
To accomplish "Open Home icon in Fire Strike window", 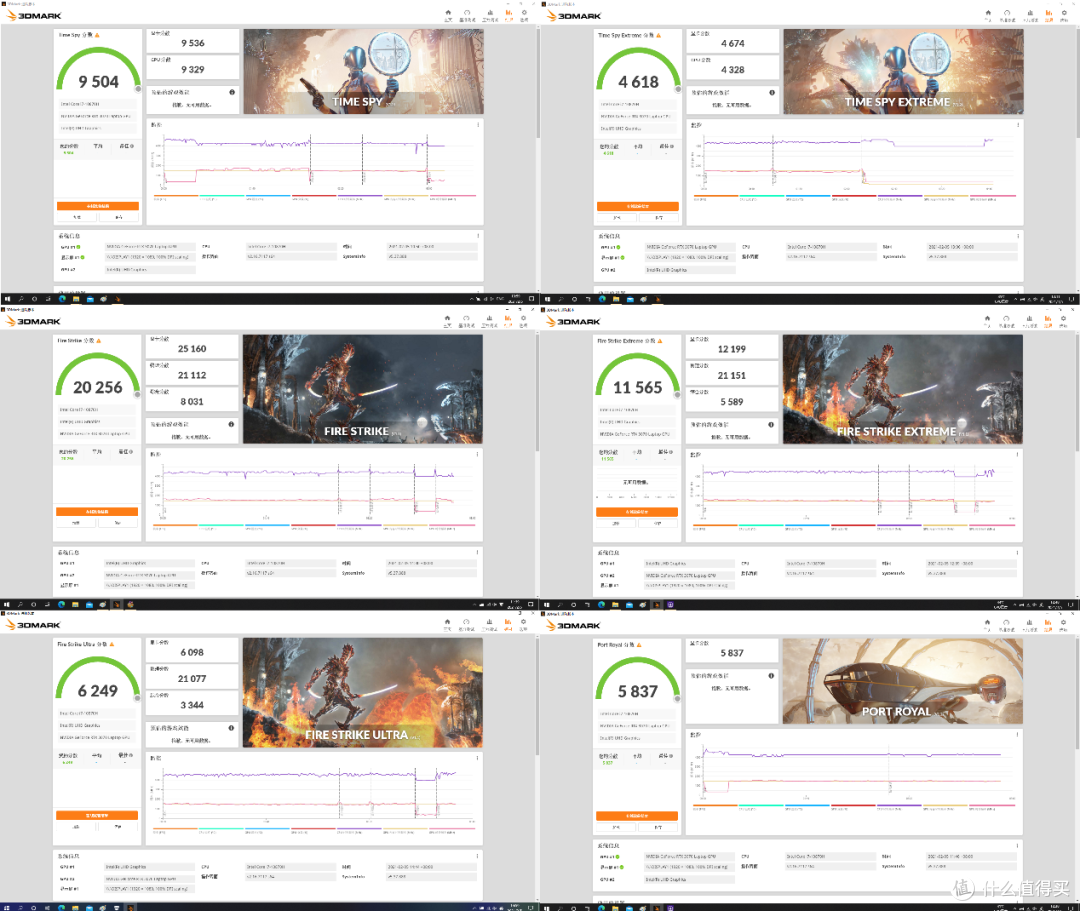I will [448, 320].
